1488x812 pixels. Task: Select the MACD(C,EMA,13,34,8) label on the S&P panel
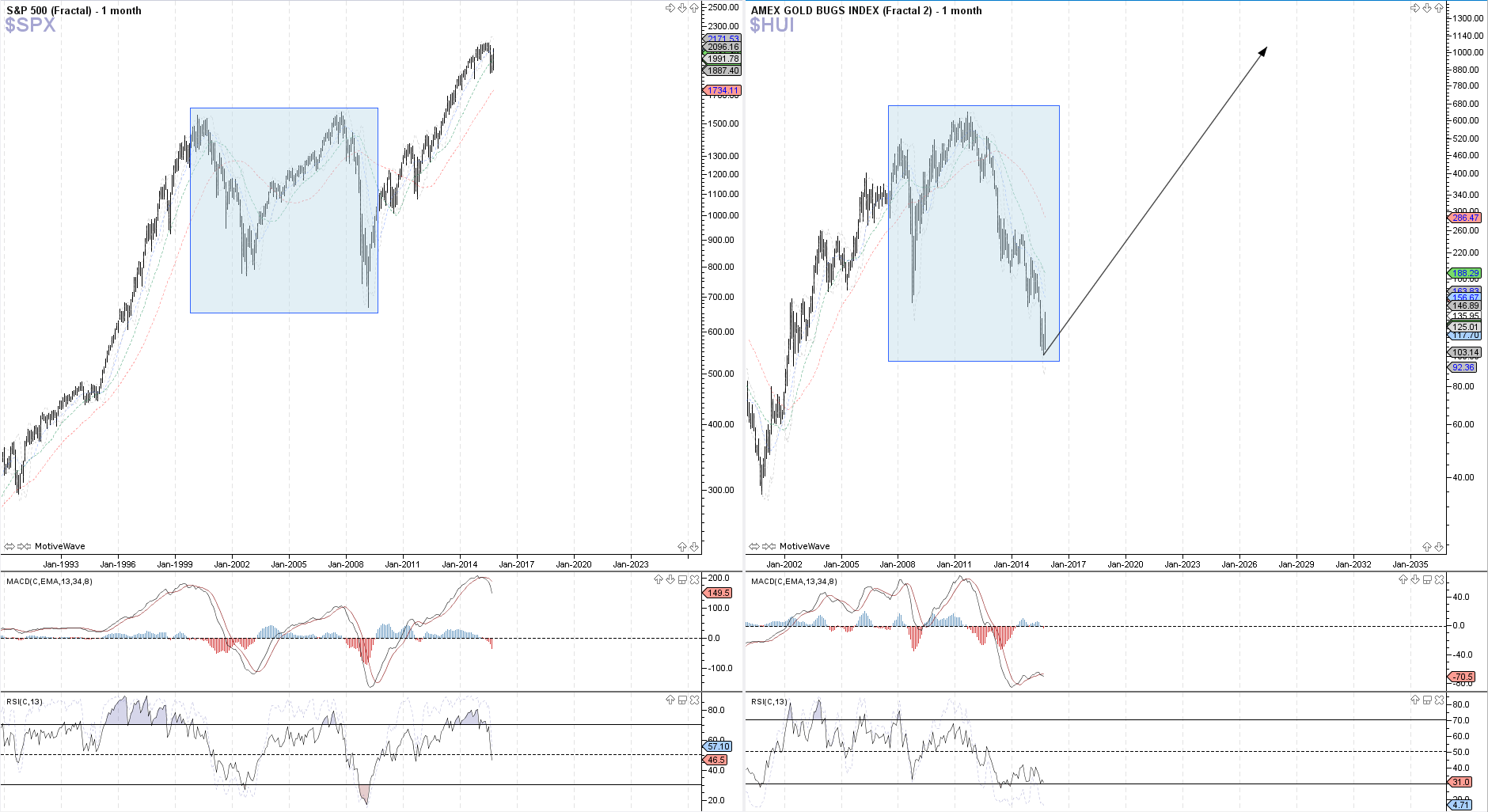point(49,582)
